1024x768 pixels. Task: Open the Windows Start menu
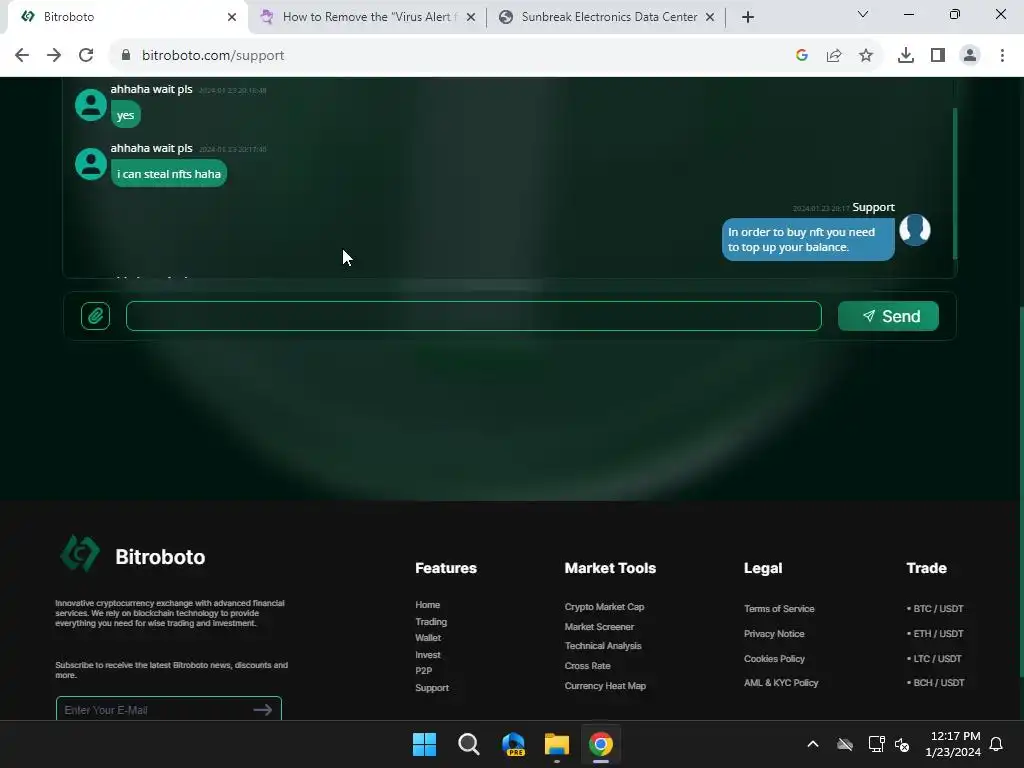click(x=424, y=744)
